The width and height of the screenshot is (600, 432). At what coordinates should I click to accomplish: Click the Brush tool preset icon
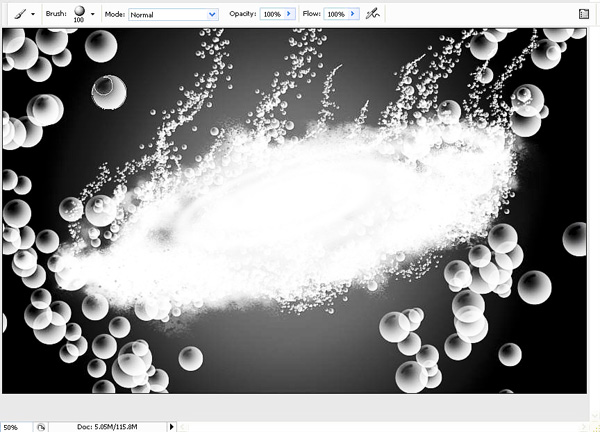pyautogui.click(x=20, y=14)
